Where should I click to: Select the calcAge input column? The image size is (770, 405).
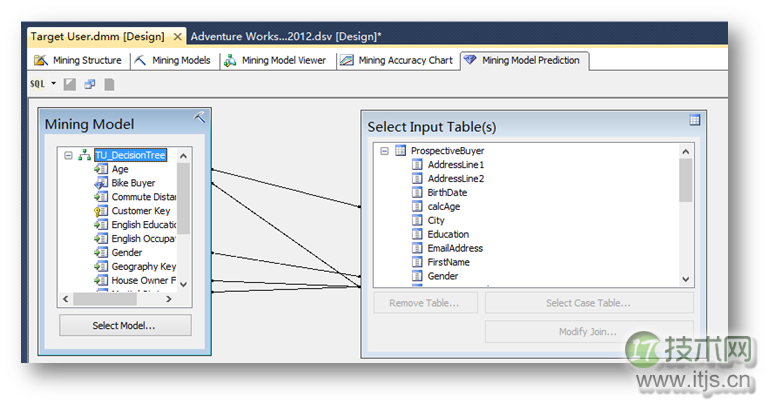point(444,207)
